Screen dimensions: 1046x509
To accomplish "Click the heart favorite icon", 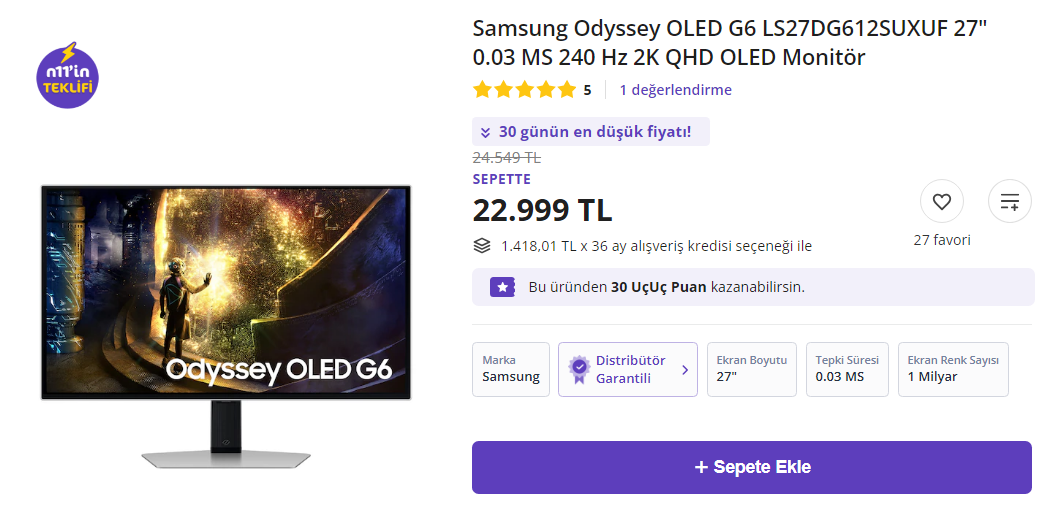I will pos(941,202).
